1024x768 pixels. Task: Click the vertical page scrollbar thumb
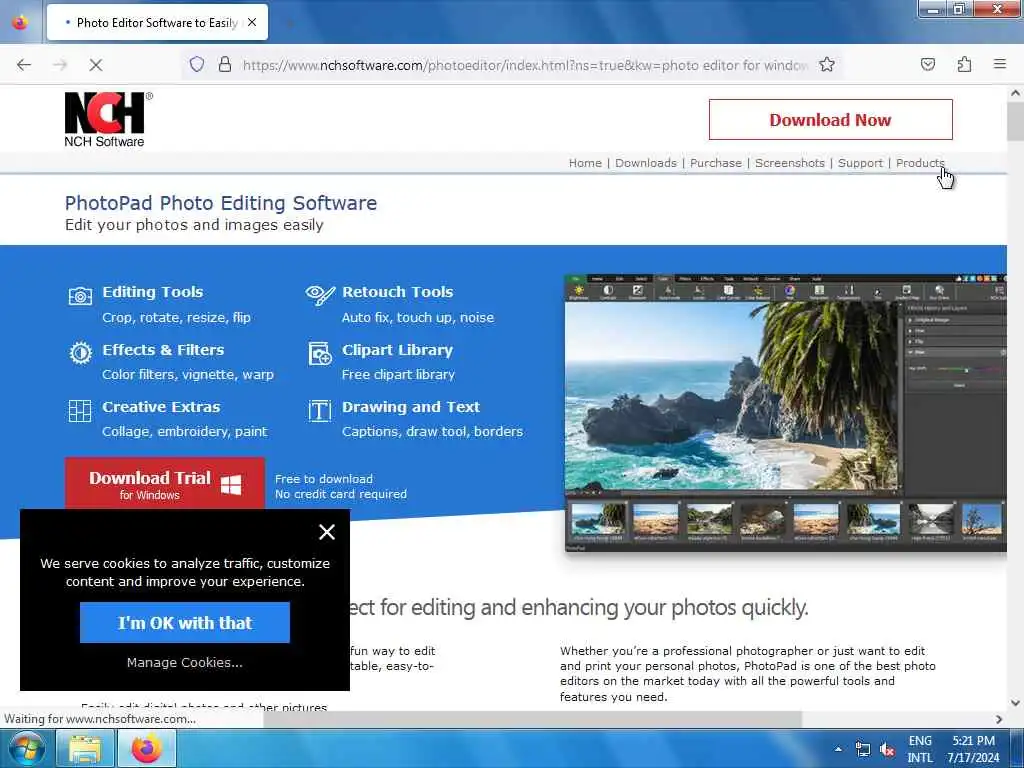point(1015,122)
